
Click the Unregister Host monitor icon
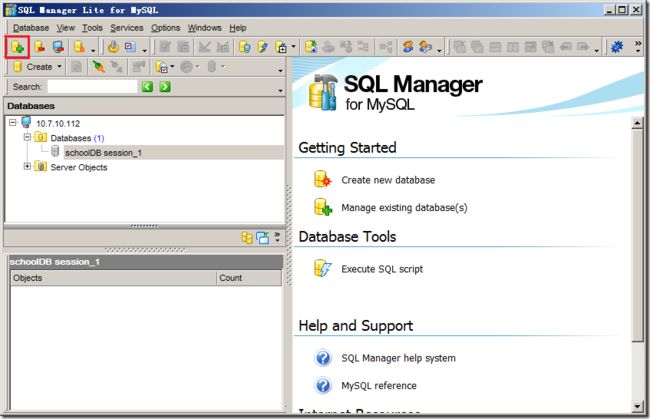[x=58, y=47]
